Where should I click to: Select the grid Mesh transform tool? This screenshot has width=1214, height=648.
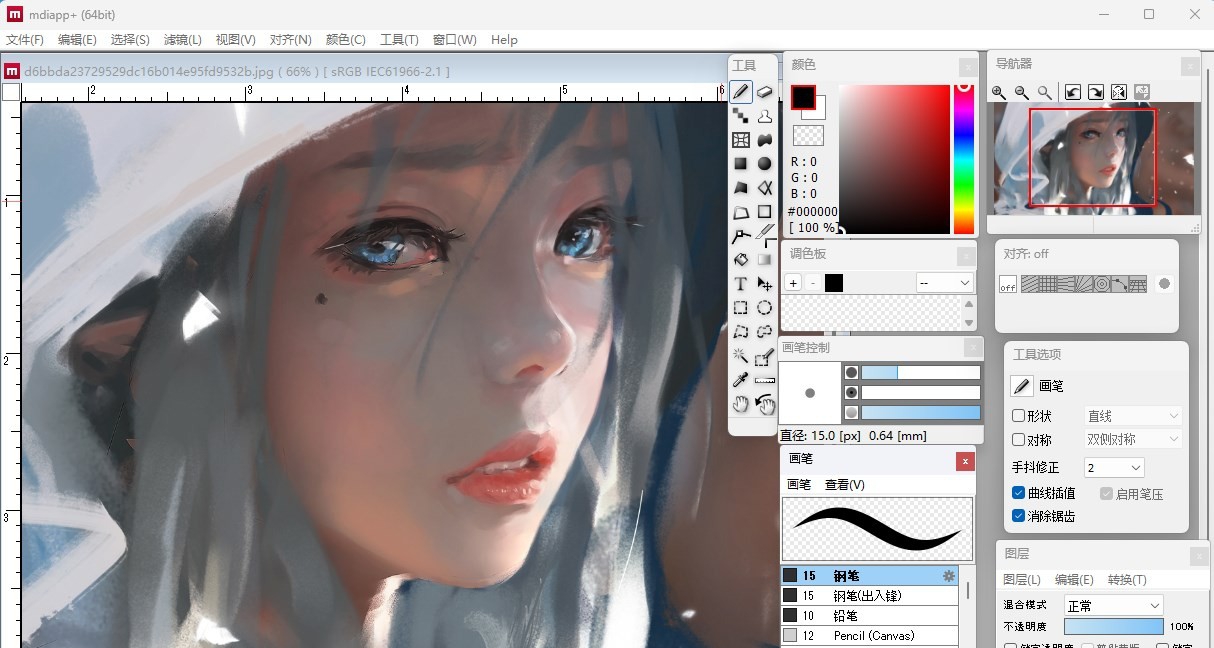741,139
